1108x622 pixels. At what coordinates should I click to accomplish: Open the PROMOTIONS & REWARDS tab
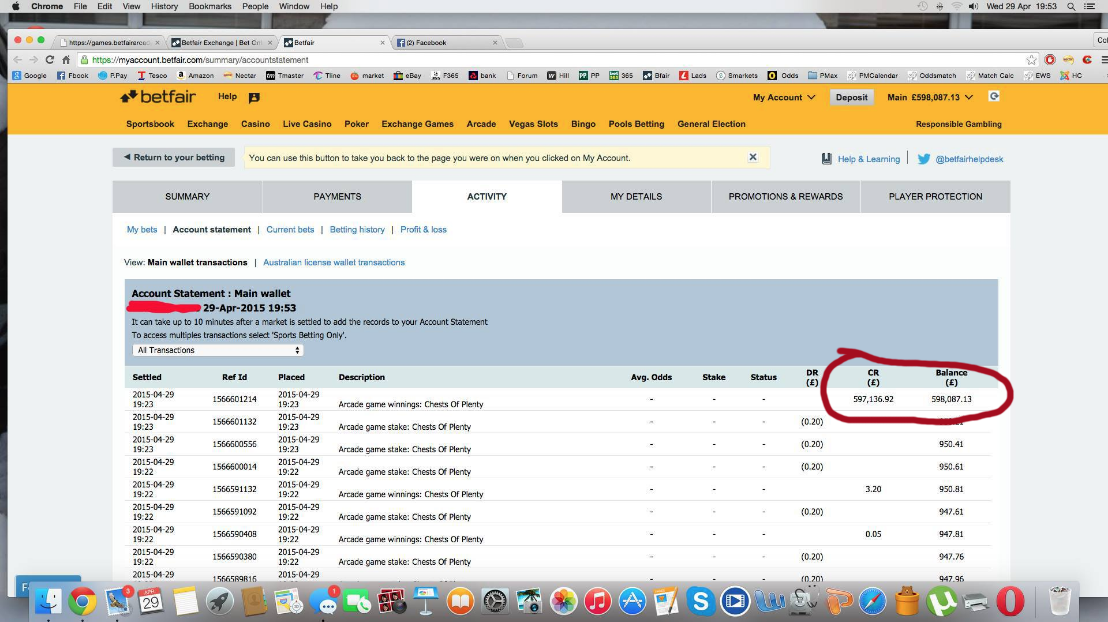(x=786, y=196)
